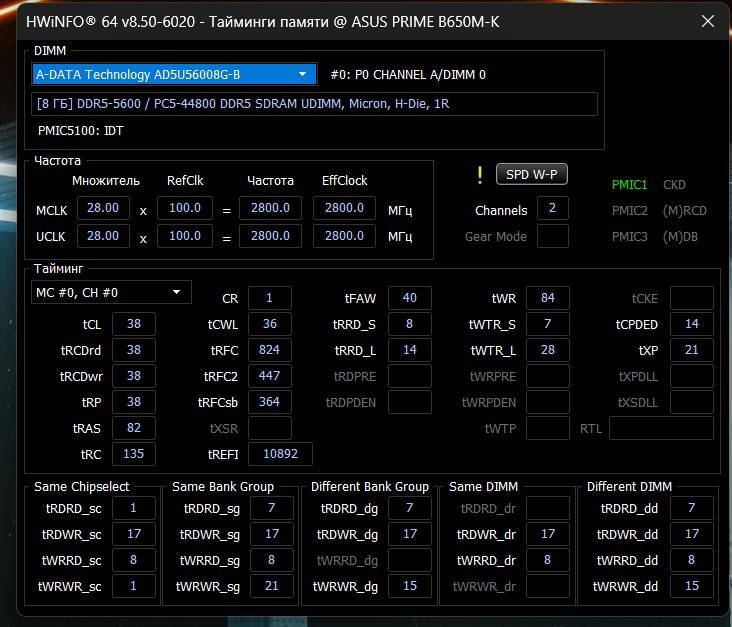Select the tRDWR_sc value 17

pyautogui.click(x=134, y=534)
